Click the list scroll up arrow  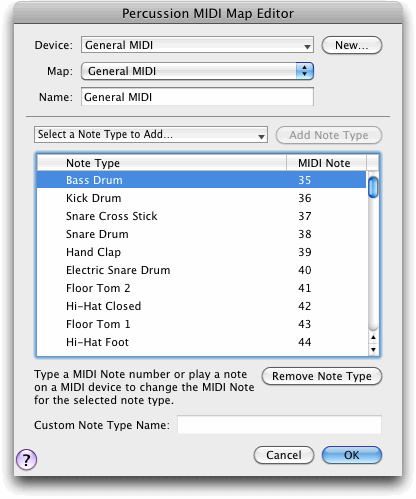373,337
